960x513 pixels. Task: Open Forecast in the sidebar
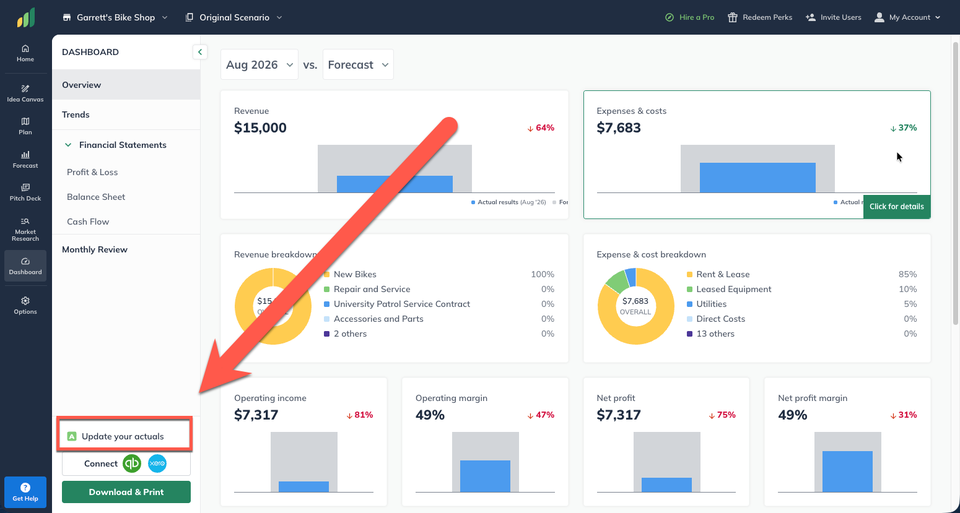point(25,160)
